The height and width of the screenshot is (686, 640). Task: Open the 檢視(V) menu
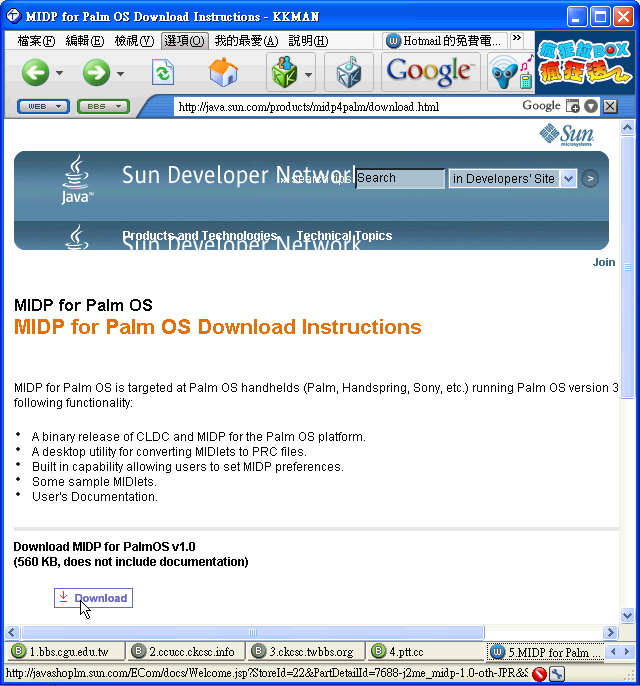click(134, 41)
